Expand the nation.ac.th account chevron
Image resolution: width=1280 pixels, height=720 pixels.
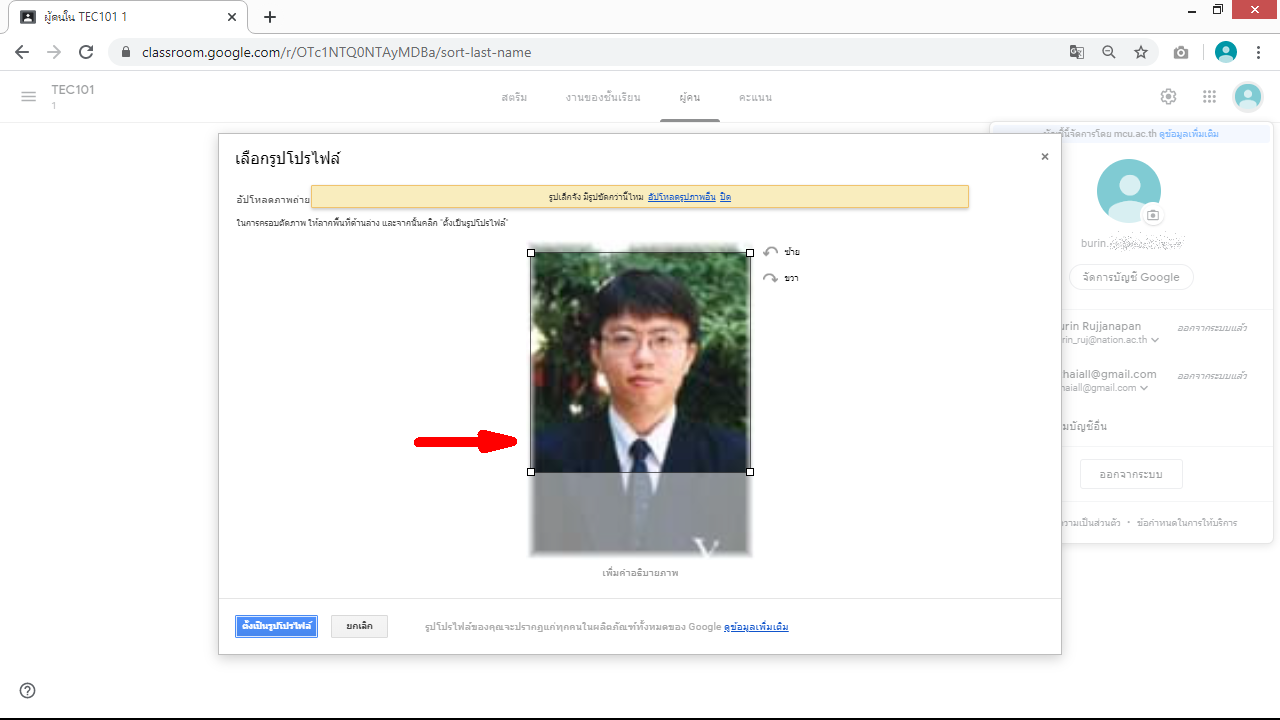coord(1155,340)
